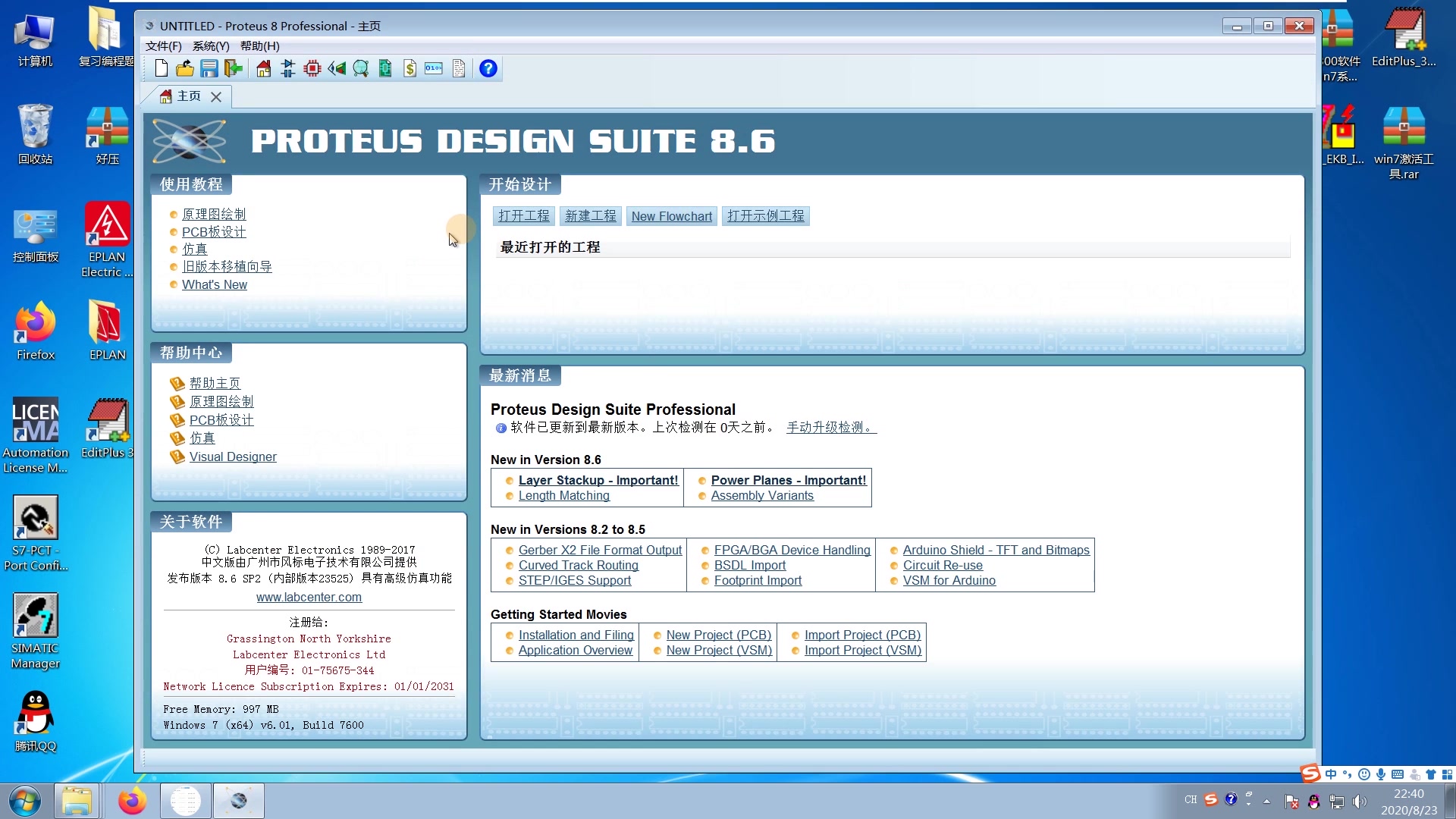
Task: Open the 旧版本移植向导 link
Action: click(x=227, y=267)
